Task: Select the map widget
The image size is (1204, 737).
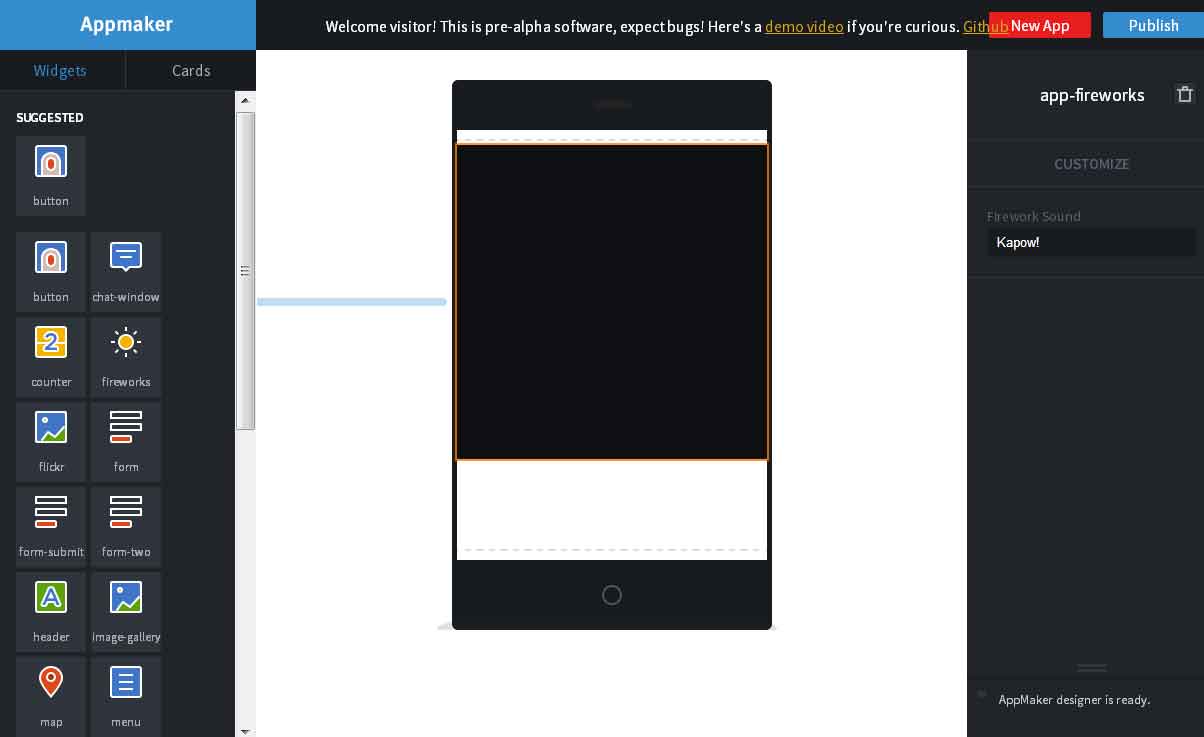Action: pyautogui.click(x=51, y=696)
